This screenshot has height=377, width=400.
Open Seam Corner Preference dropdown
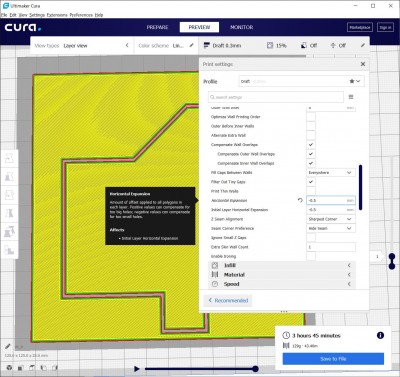[331, 228]
